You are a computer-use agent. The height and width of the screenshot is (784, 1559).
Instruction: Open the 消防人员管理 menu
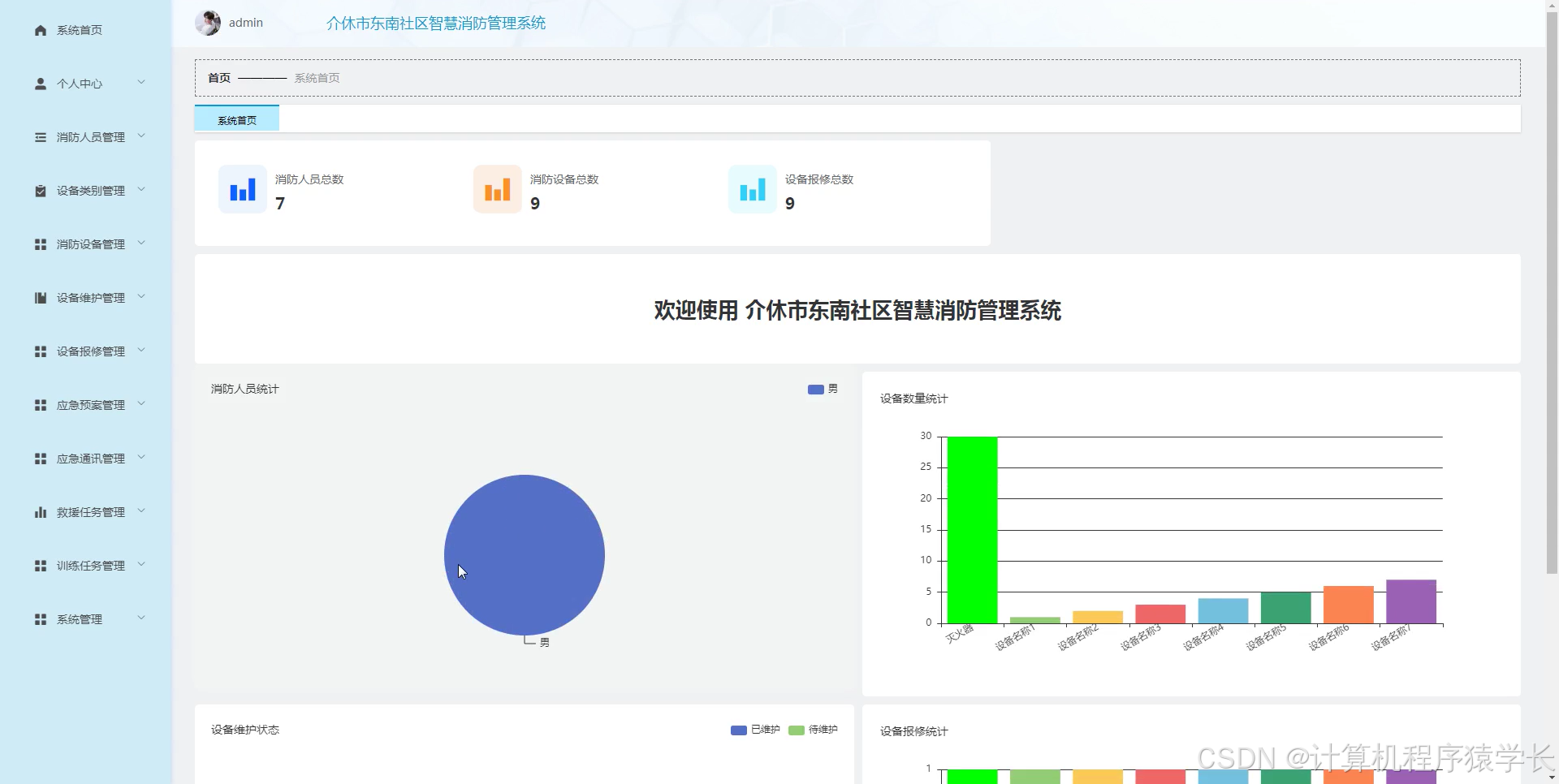point(86,137)
